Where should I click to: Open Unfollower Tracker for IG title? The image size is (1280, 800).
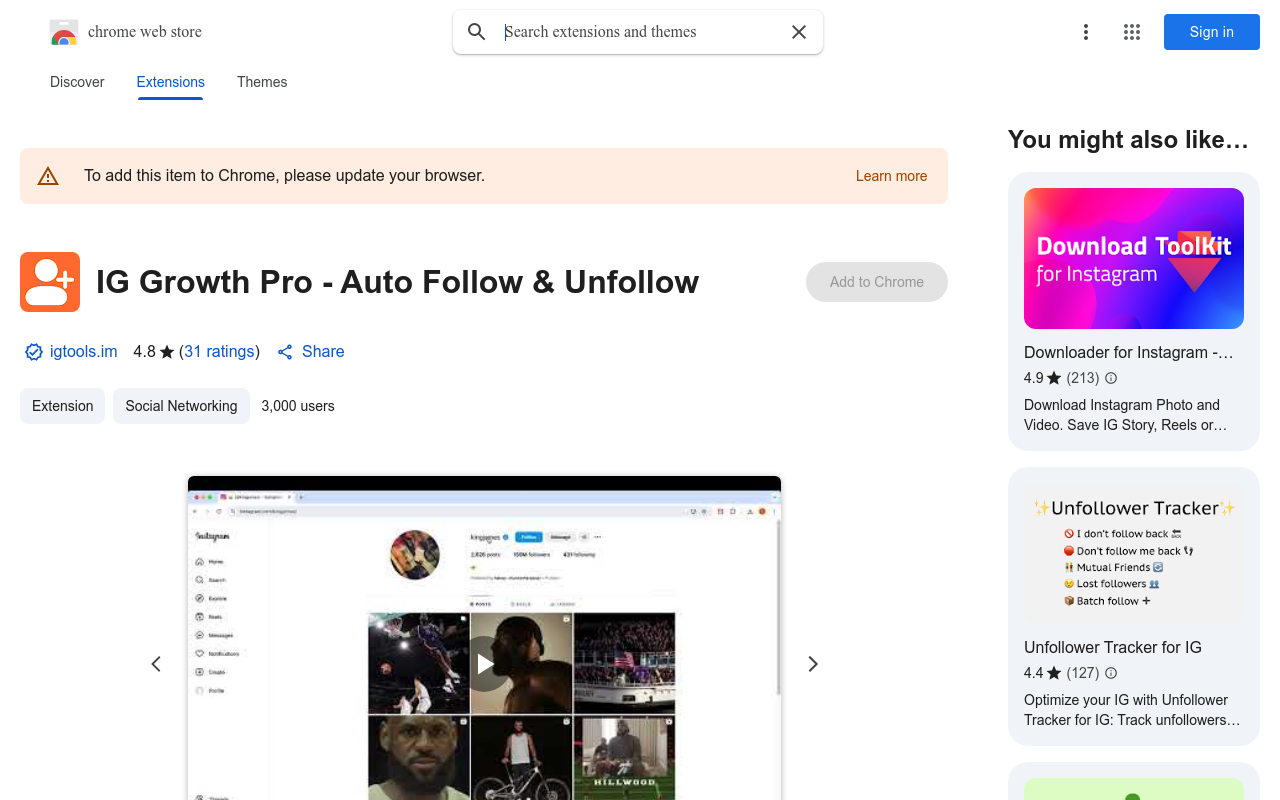tap(1113, 647)
